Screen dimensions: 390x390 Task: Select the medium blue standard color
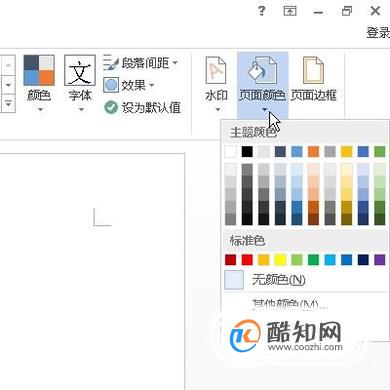pyautogui.click(x=347, y=260)
